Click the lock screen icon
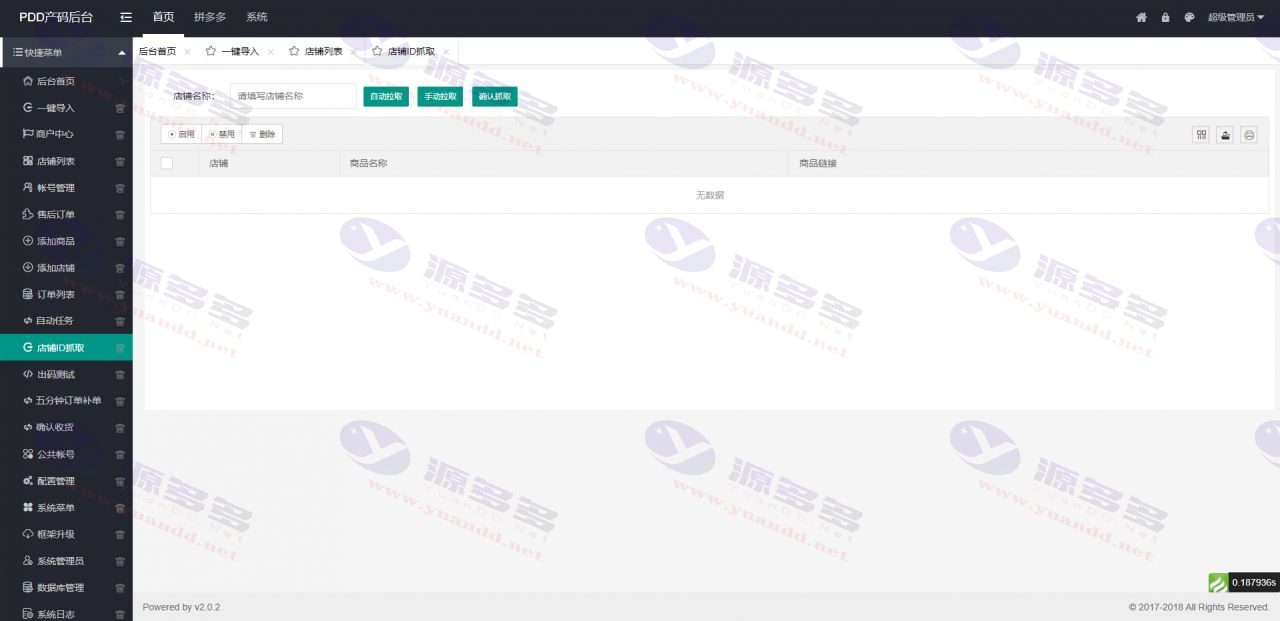The height and width of the screenshot is (621, 1280). pyautogui.click(x=1165, y=17)
